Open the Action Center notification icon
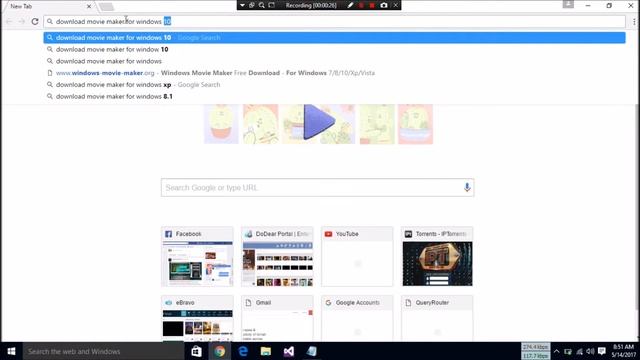The height and width of the screenshot is (360, 640). (x=602, y=351)
